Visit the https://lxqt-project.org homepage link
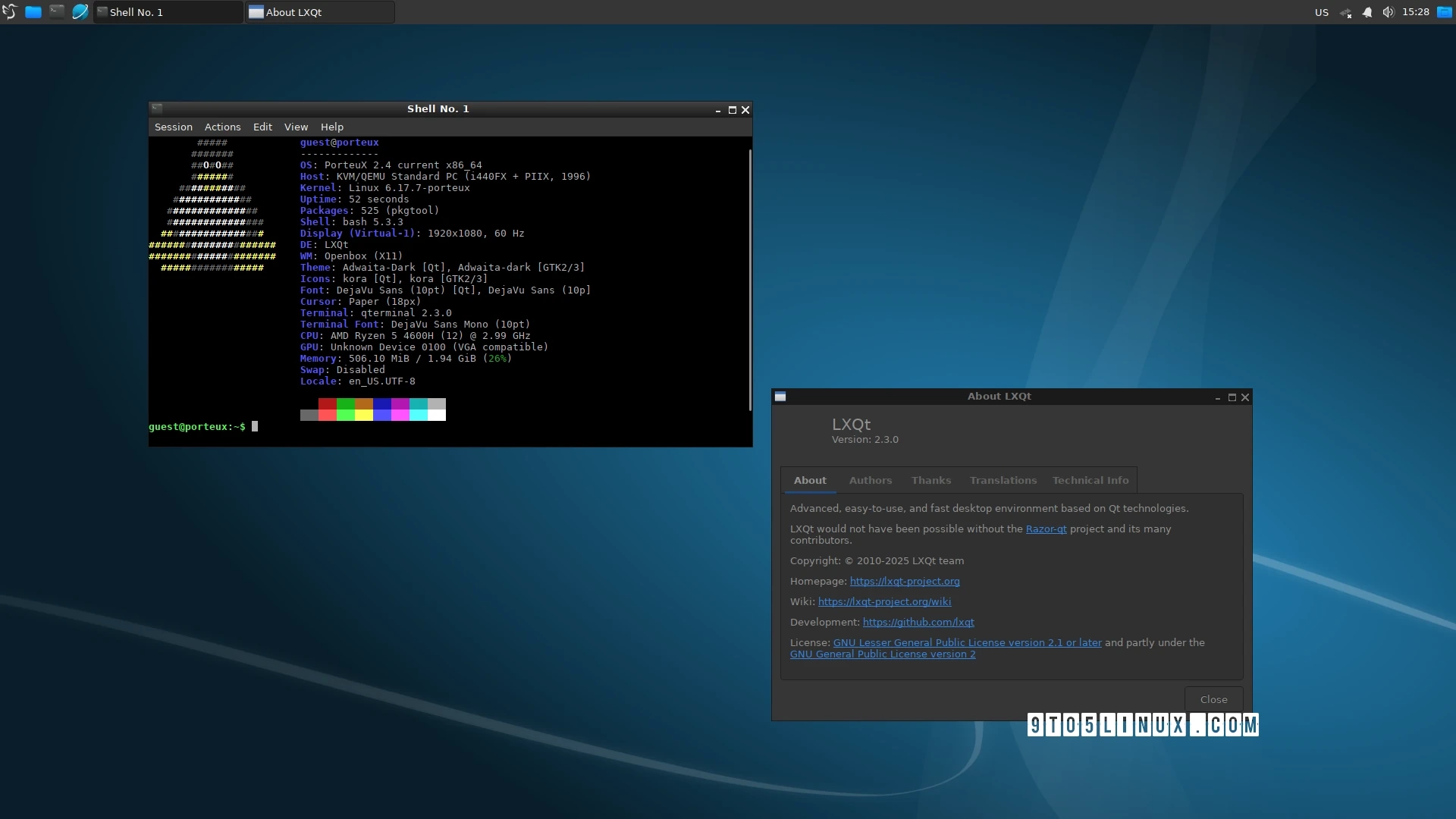Image resolution: width=1456 pixels, height=819 pixels. pos(905,581)
